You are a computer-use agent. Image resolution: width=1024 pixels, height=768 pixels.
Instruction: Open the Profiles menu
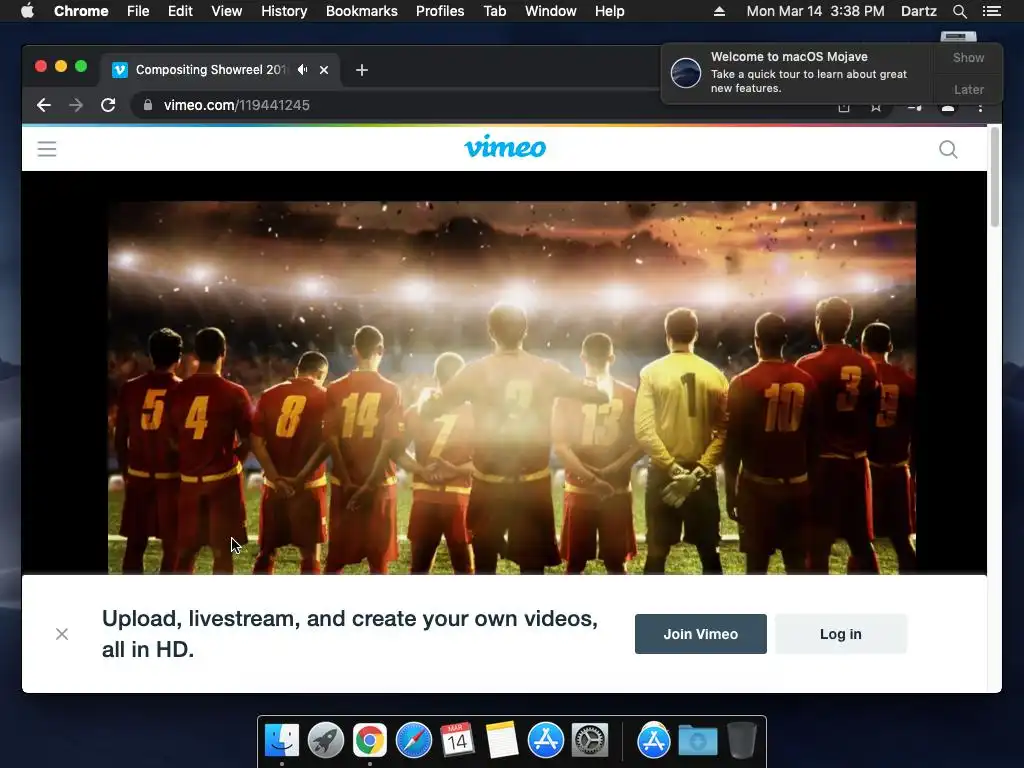coord(440,11)
